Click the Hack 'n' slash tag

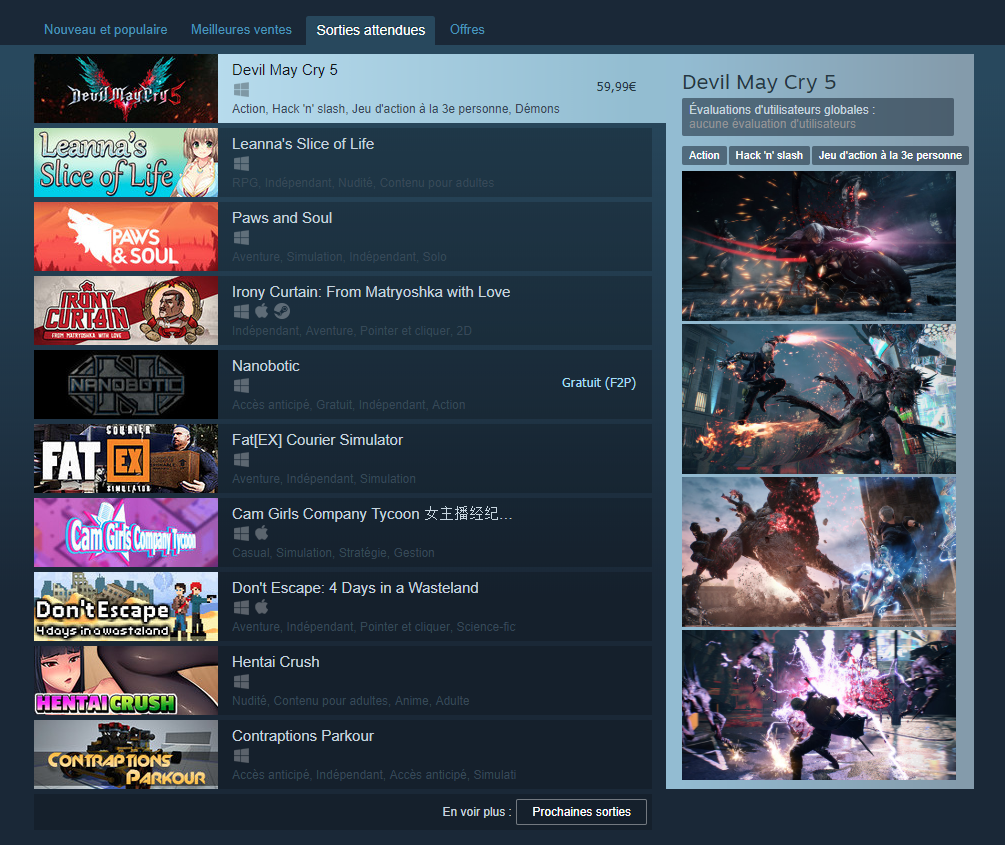769,155
